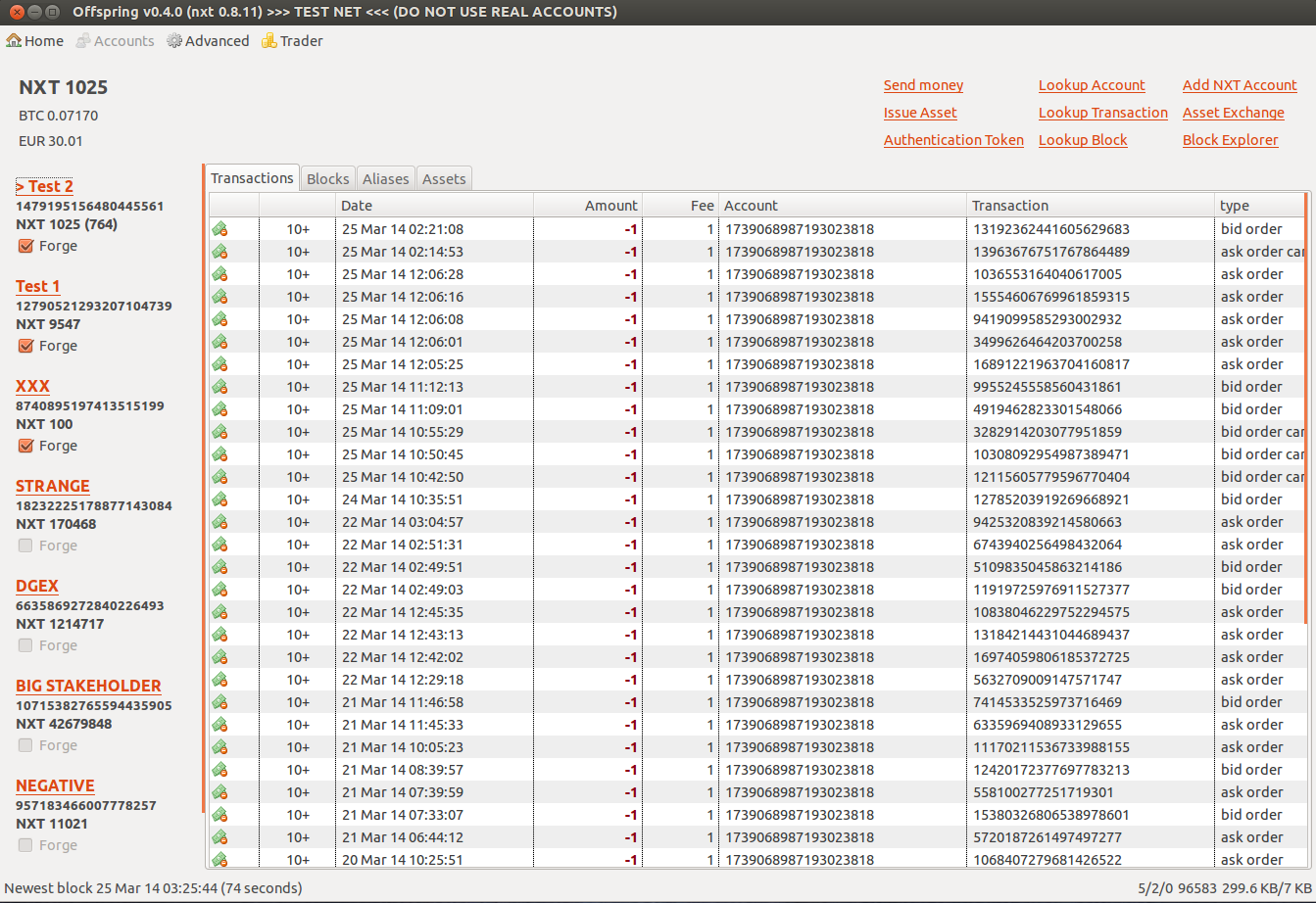The height and width of the screenshot is (903, 1316).
Task: Sort by the Date column header
Action: [x=435, y=206]
